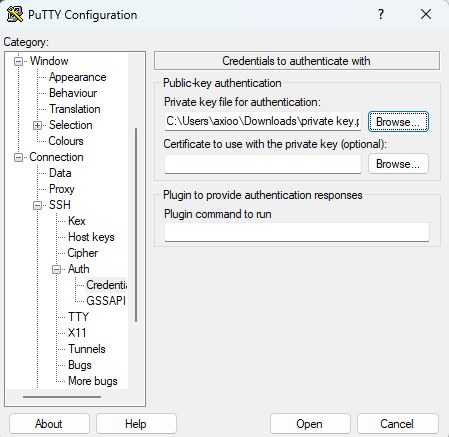Click Open to start the session

tap(310, 424)
